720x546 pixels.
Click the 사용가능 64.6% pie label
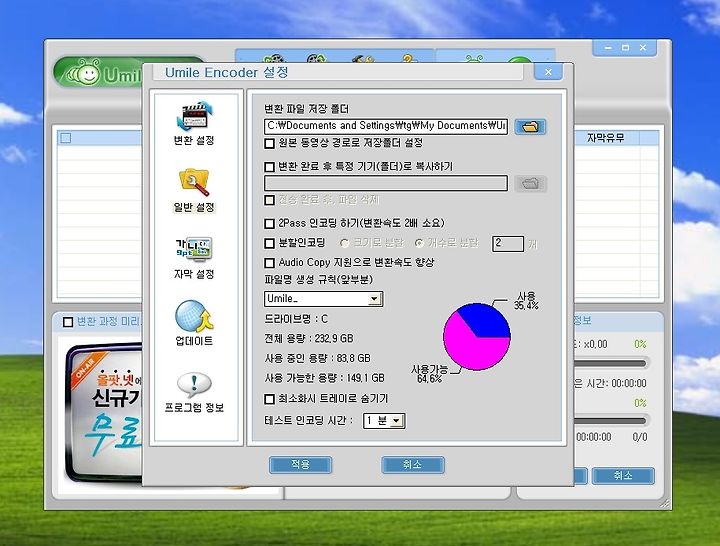click(429, 374)
